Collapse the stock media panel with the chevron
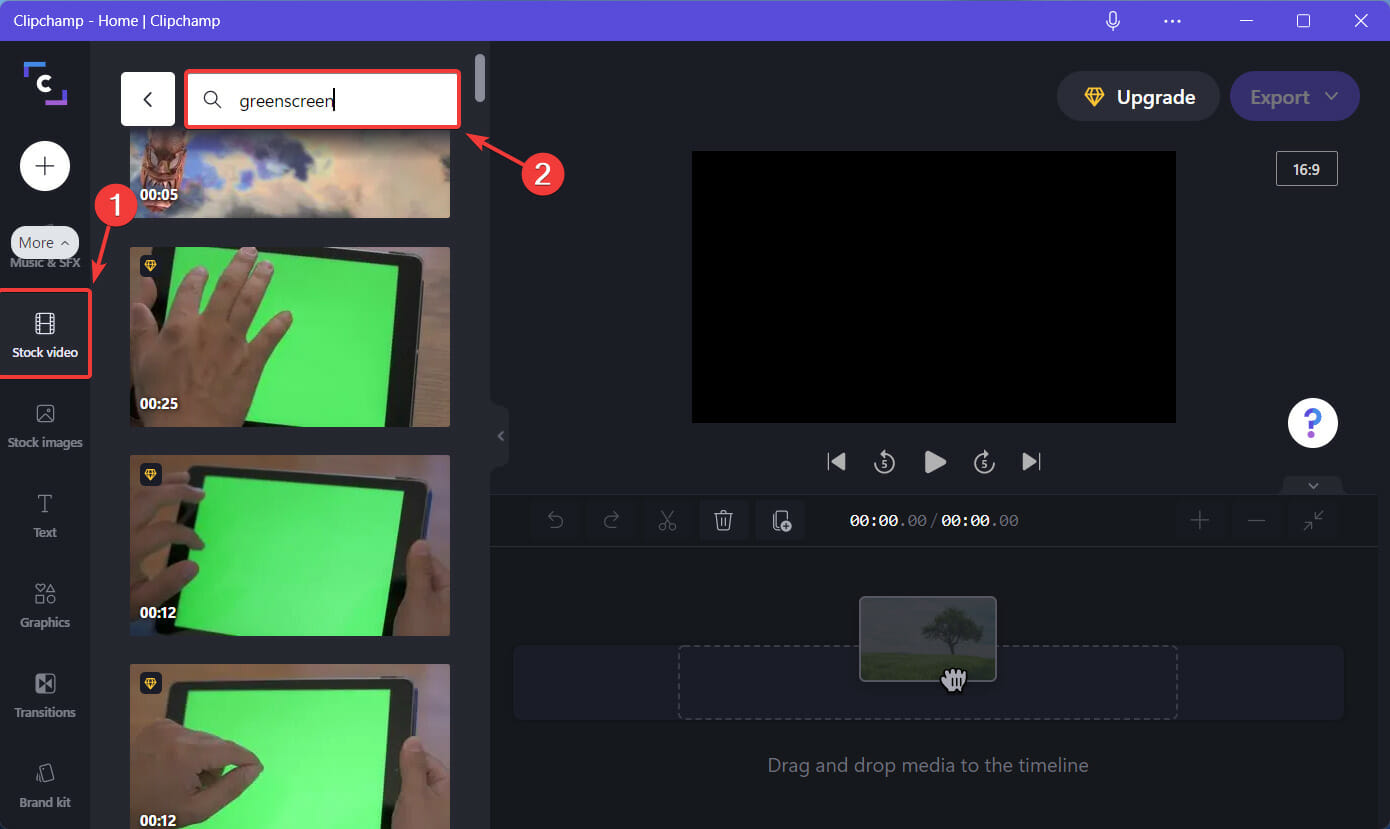 coord(501,435)
